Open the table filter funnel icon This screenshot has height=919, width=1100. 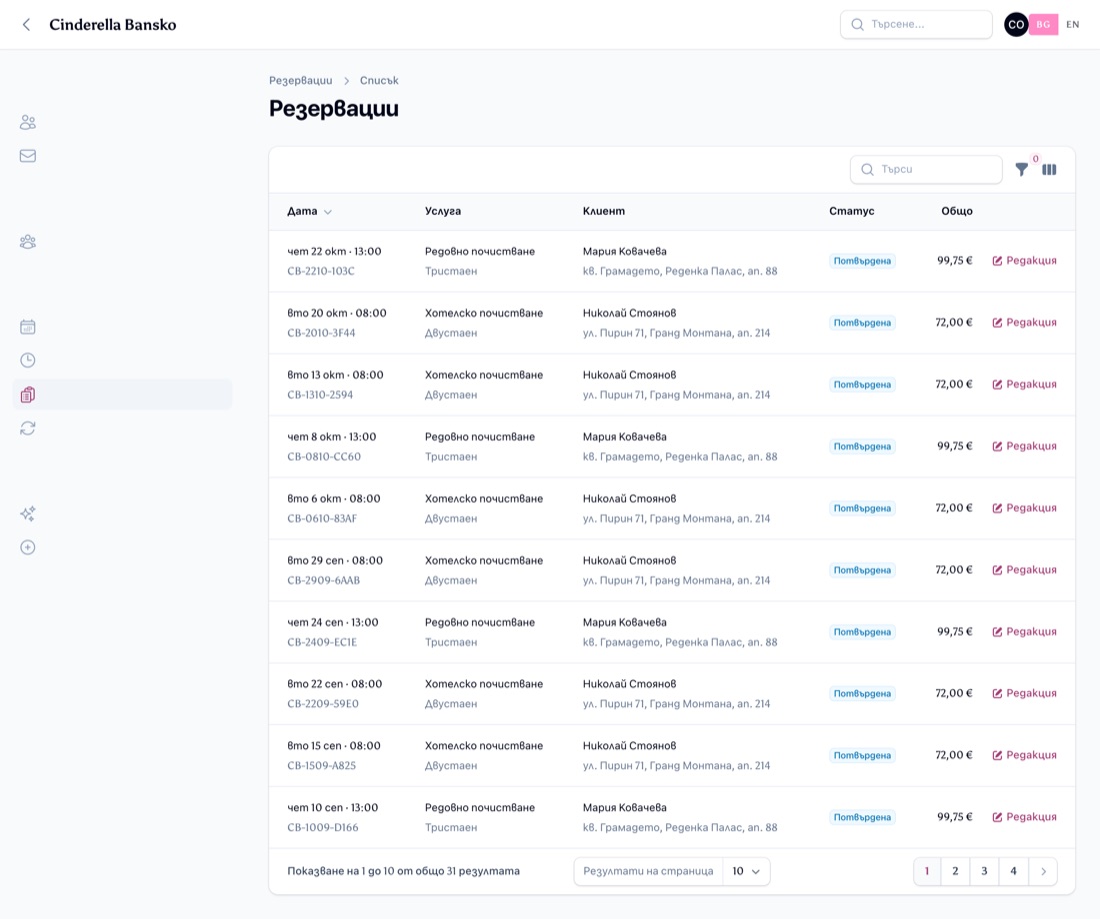click(x=1021, y=169)
